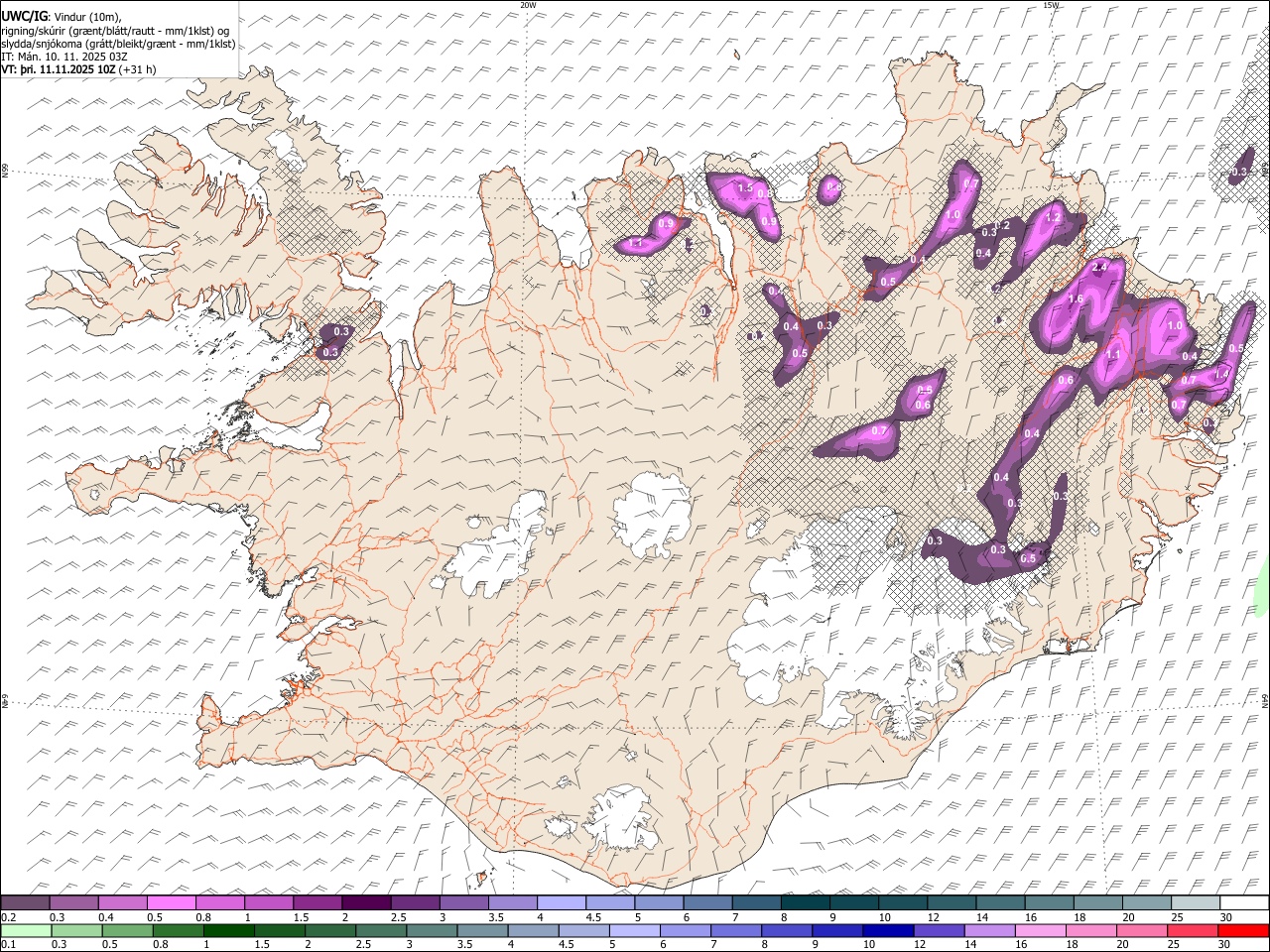
Task: Click the pale green 0.1 swatch in bottom legend row
Action: tap(27, 930)
